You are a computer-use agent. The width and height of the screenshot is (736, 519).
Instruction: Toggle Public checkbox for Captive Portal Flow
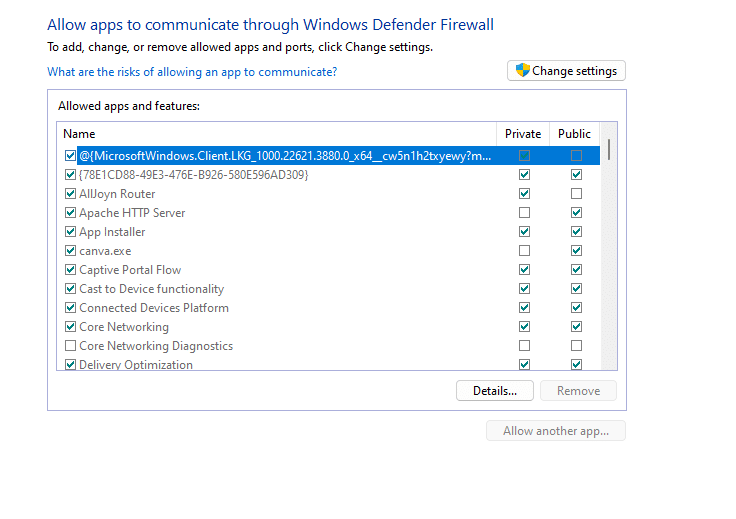pos(576,270)
